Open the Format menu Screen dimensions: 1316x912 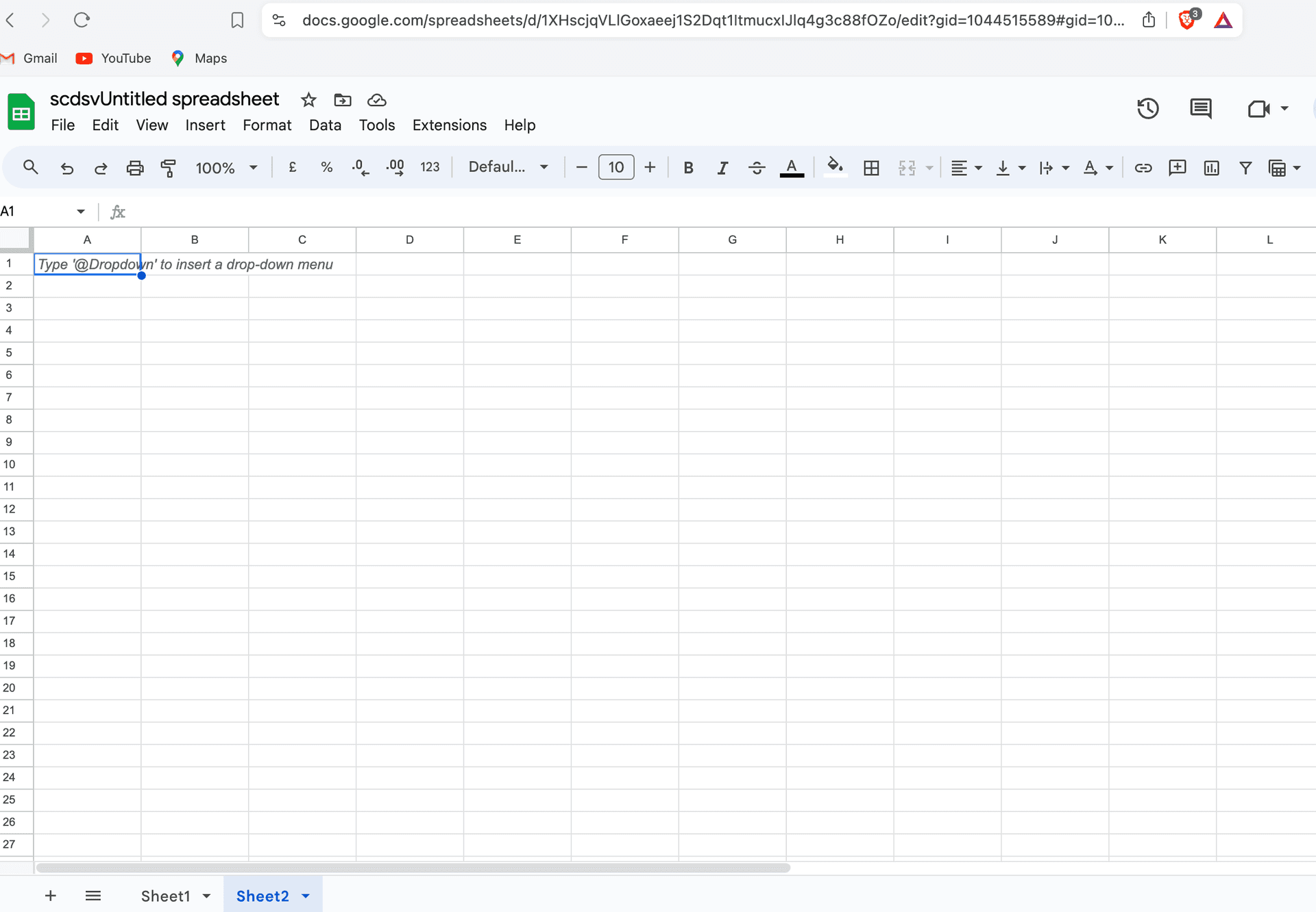click(267, 125)
